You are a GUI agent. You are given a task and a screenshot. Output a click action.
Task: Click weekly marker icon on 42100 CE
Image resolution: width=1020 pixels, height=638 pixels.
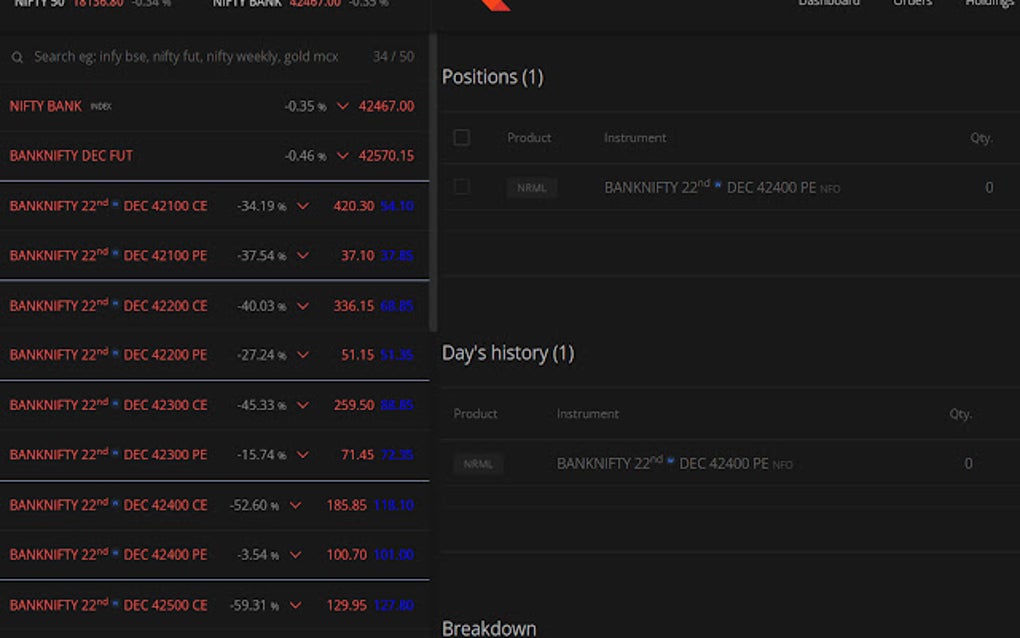pyautogui.click(x=115, y=204)
